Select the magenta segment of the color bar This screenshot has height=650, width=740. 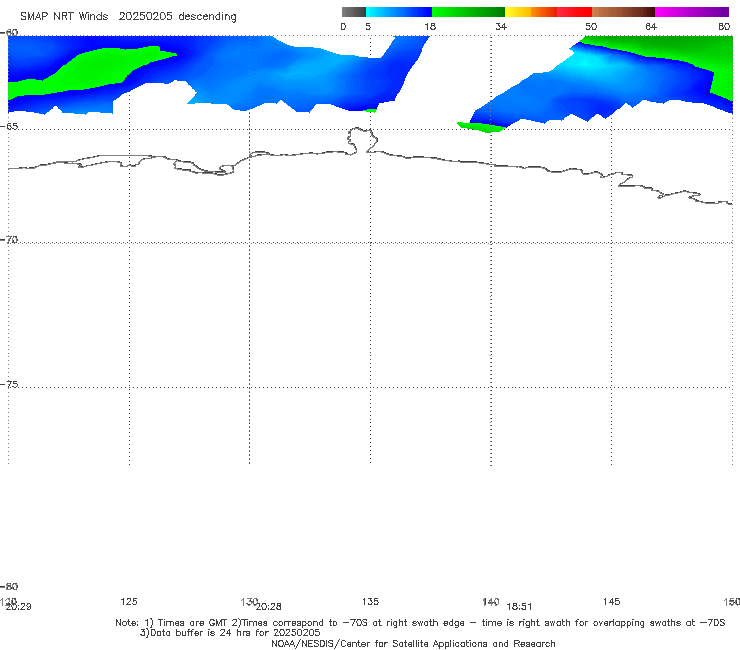(x=692, y=12)
